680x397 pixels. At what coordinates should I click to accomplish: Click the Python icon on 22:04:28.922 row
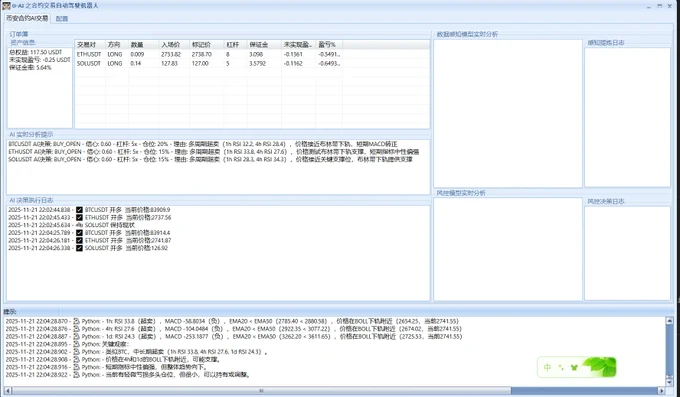[76, 374]
